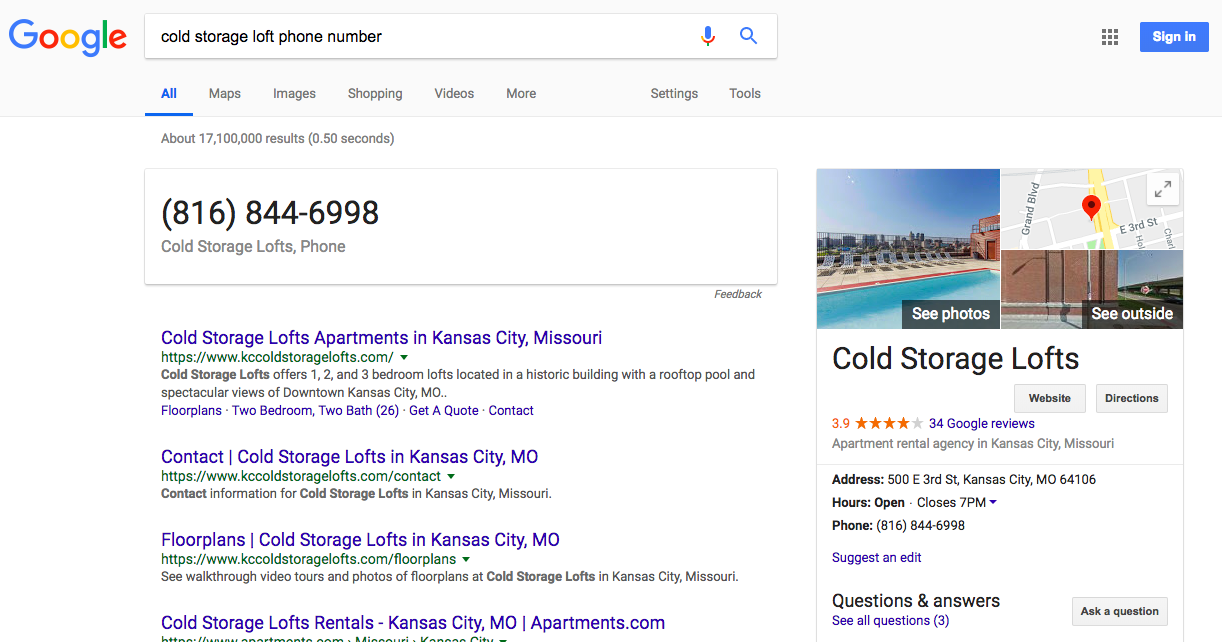Open the 34 Google reviews link
1222x642 pixels.
(982, 423)
